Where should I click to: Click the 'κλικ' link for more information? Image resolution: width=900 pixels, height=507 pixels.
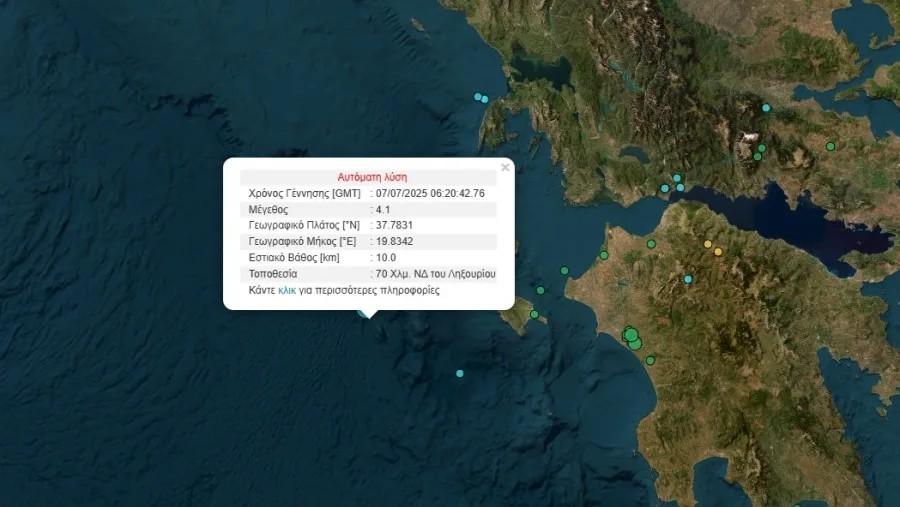pos(287,291)
